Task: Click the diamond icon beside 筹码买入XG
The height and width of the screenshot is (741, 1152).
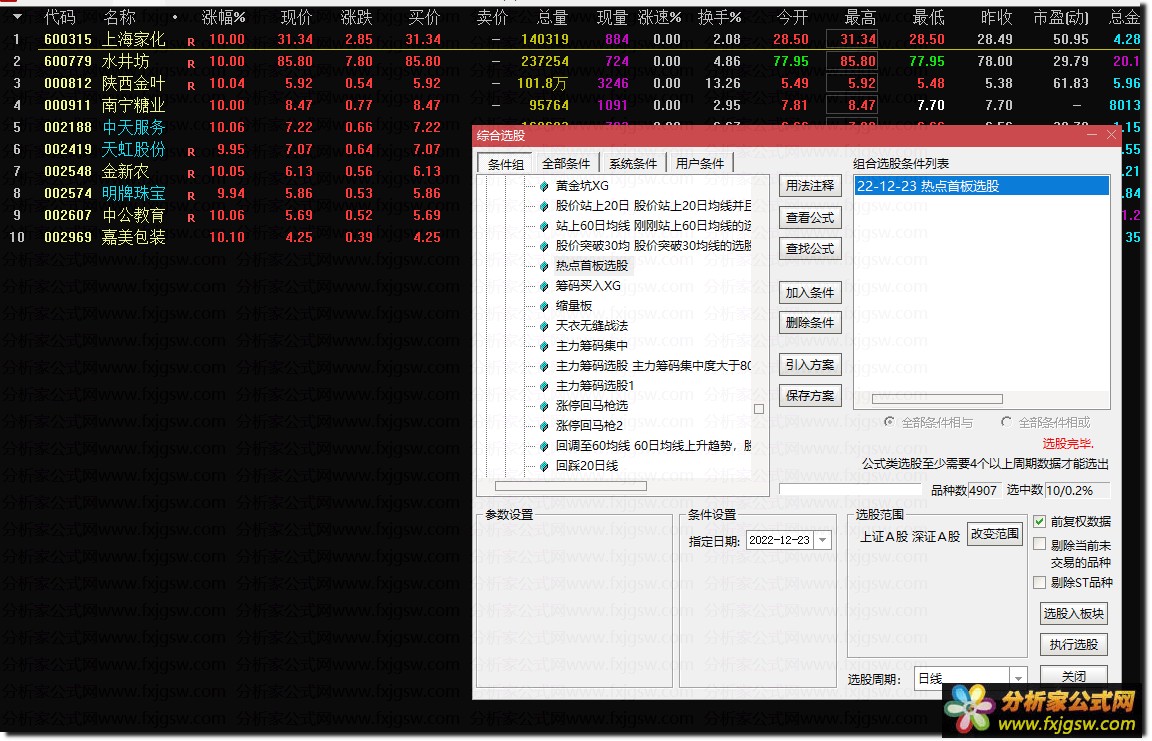Action: click(x=544, y=286)
